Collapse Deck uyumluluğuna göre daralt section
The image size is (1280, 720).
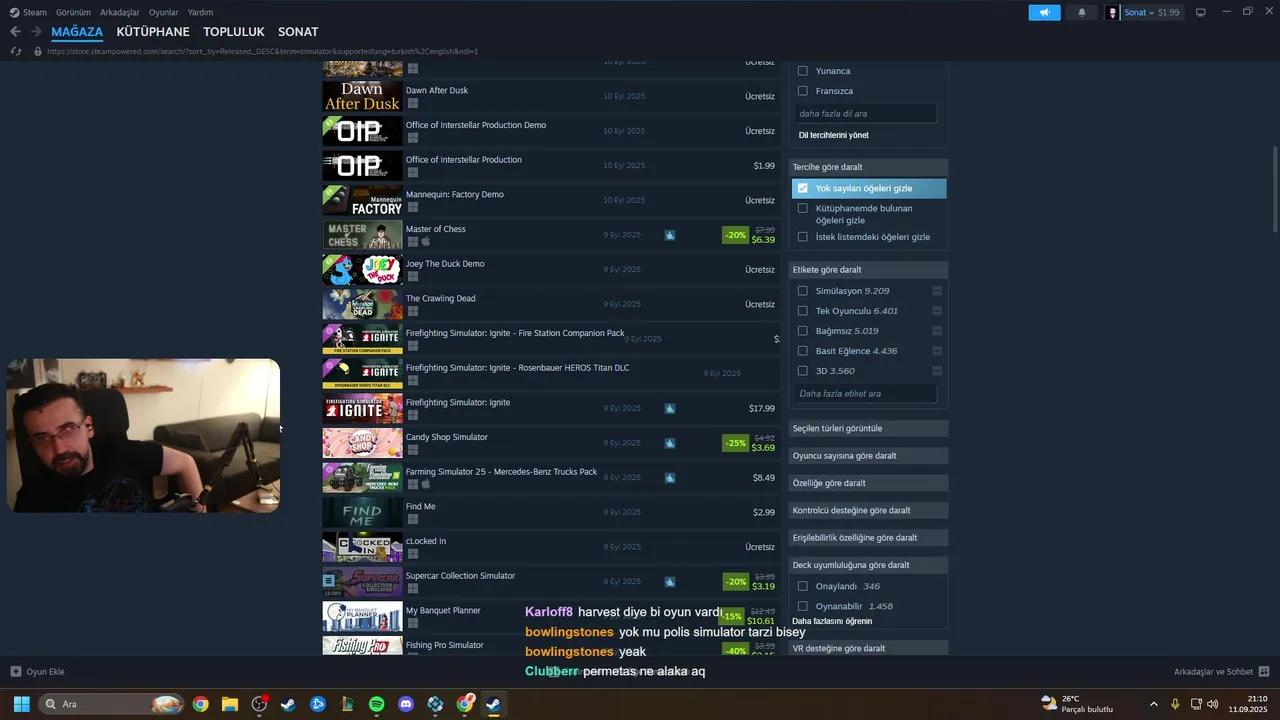[x=868, y=565]
